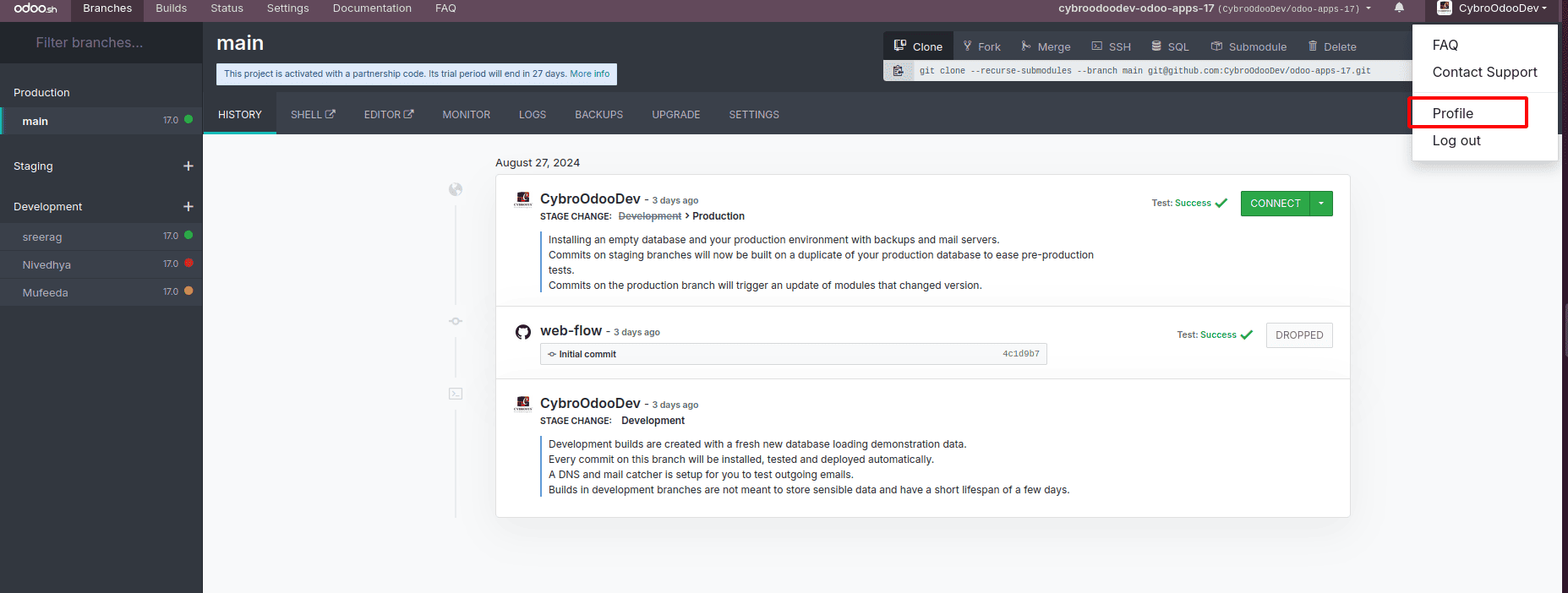Click the success checkmark for web-flow build

[x=1246, y=335]
